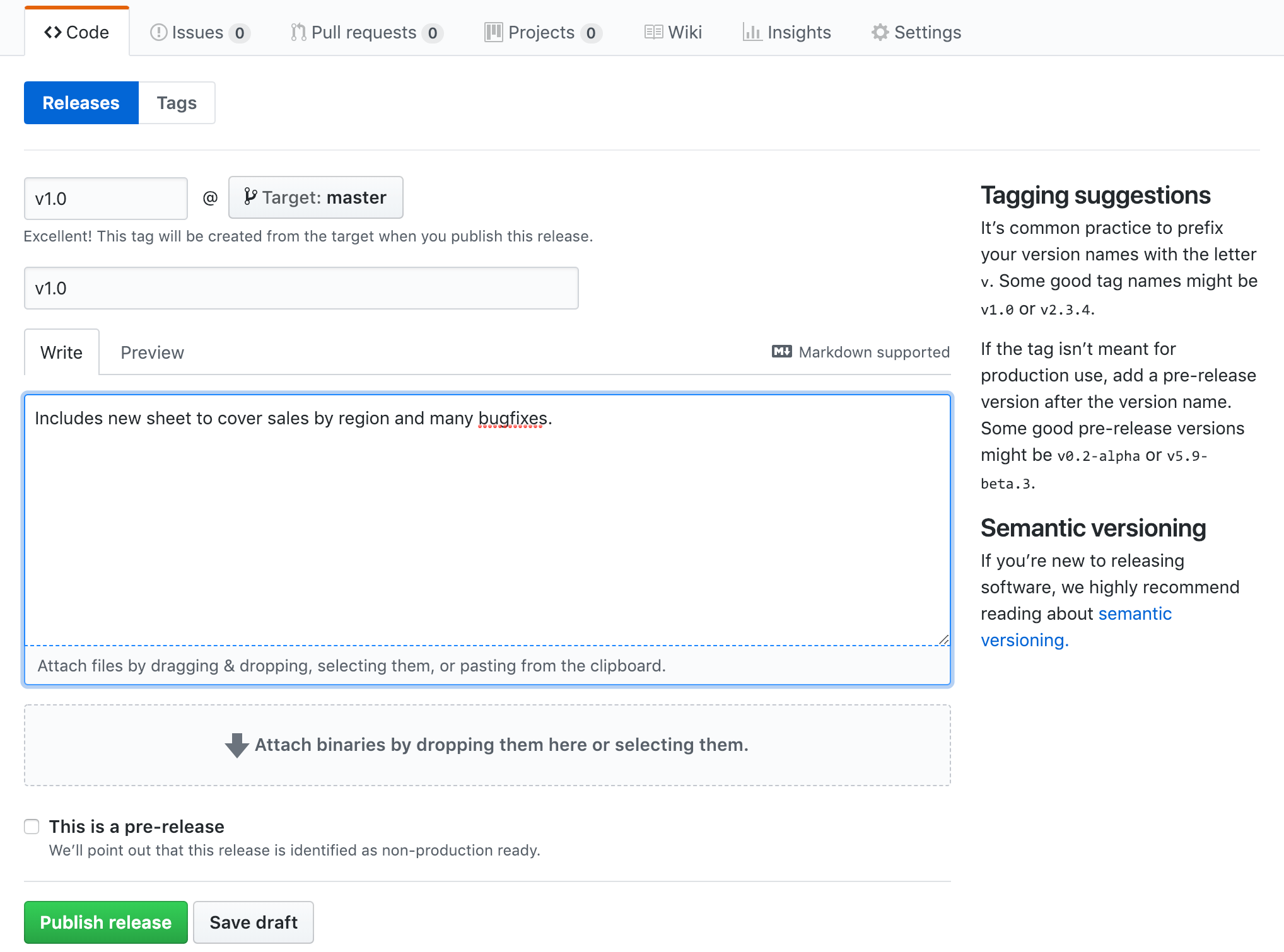The width and height of the screenshot is (1284, 952).
Task: Click the Issues exclamation icon
Action: (158, 32)
